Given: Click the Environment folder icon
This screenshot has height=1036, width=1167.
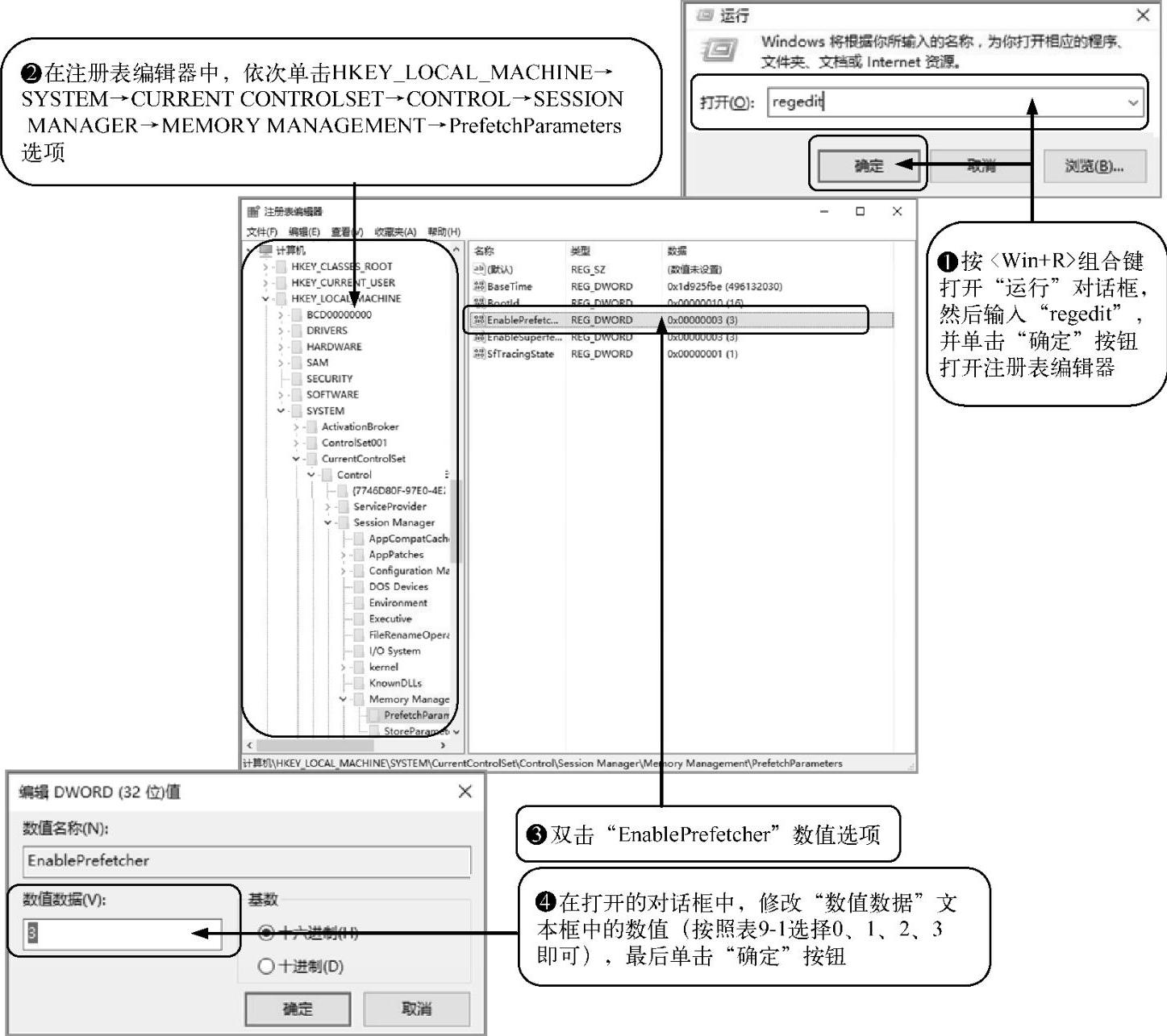Looking at the screenshot, I should (359, 603).
